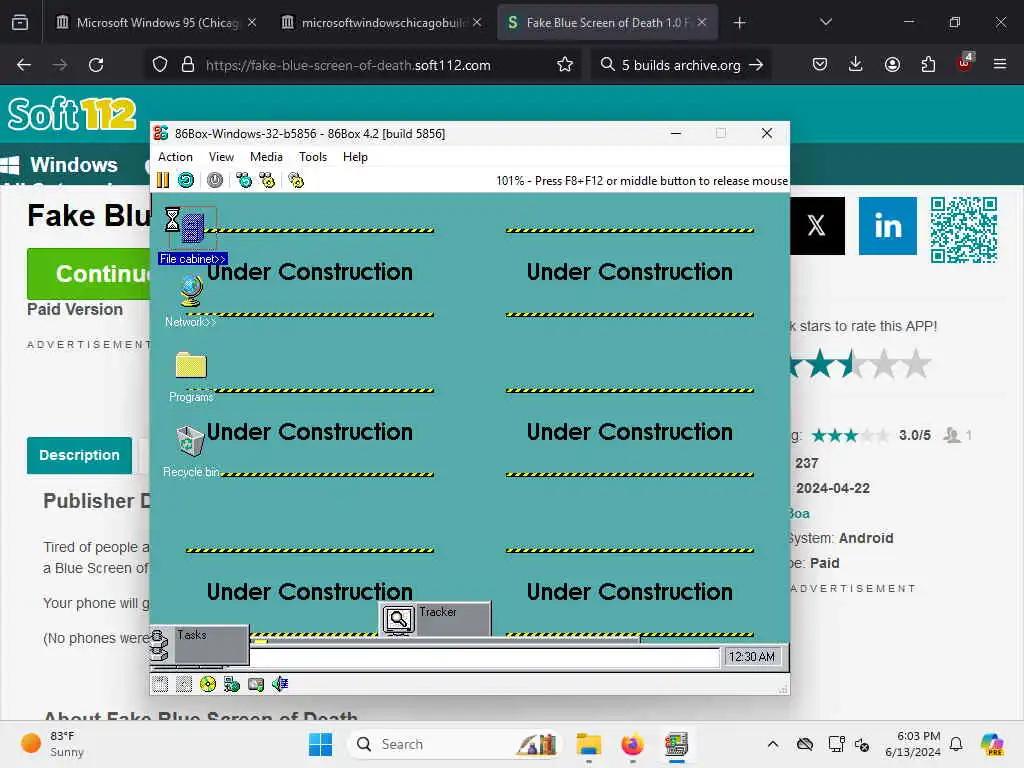
Task: Rate the app with second star
Action: click(822, 364)
